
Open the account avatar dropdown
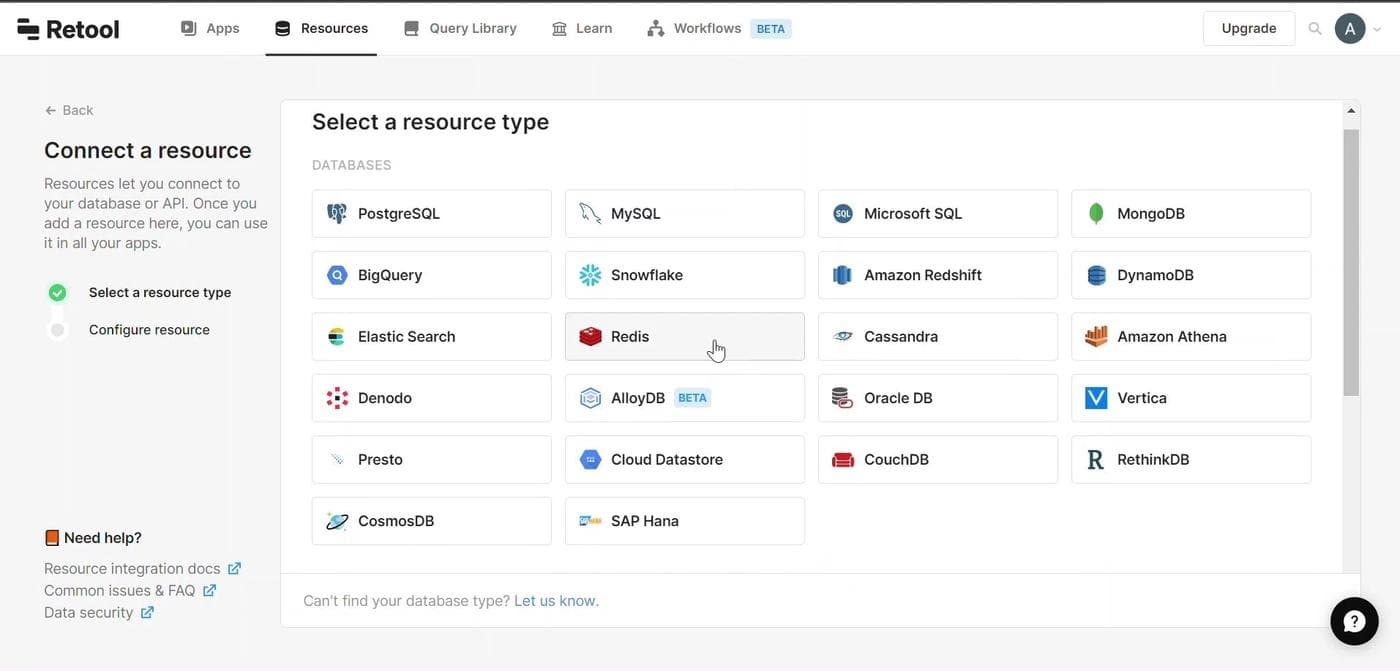point(1357,29)
